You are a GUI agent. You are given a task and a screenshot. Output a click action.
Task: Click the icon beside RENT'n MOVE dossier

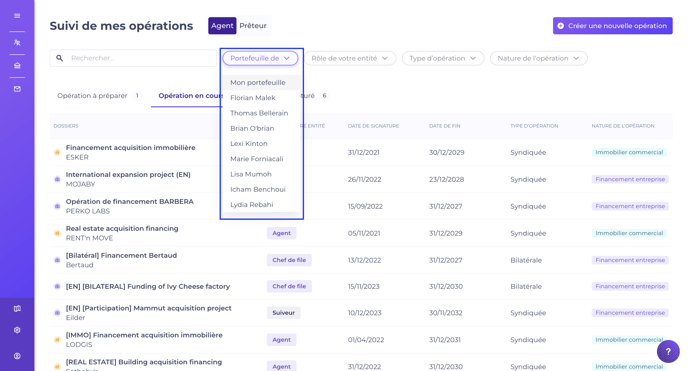[57, 233]
